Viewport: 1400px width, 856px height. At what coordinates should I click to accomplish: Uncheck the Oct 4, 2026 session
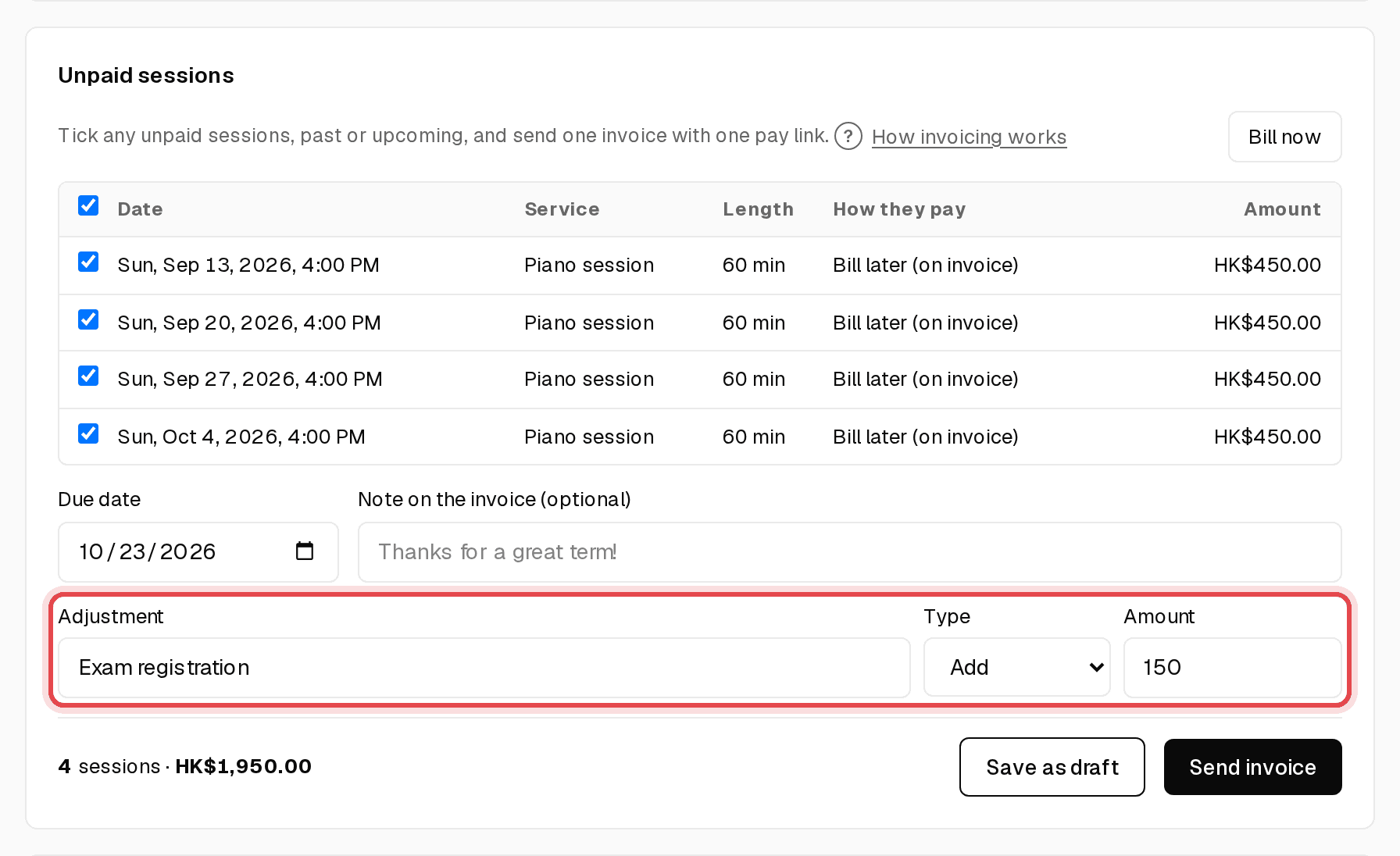[x=88, y=434]
